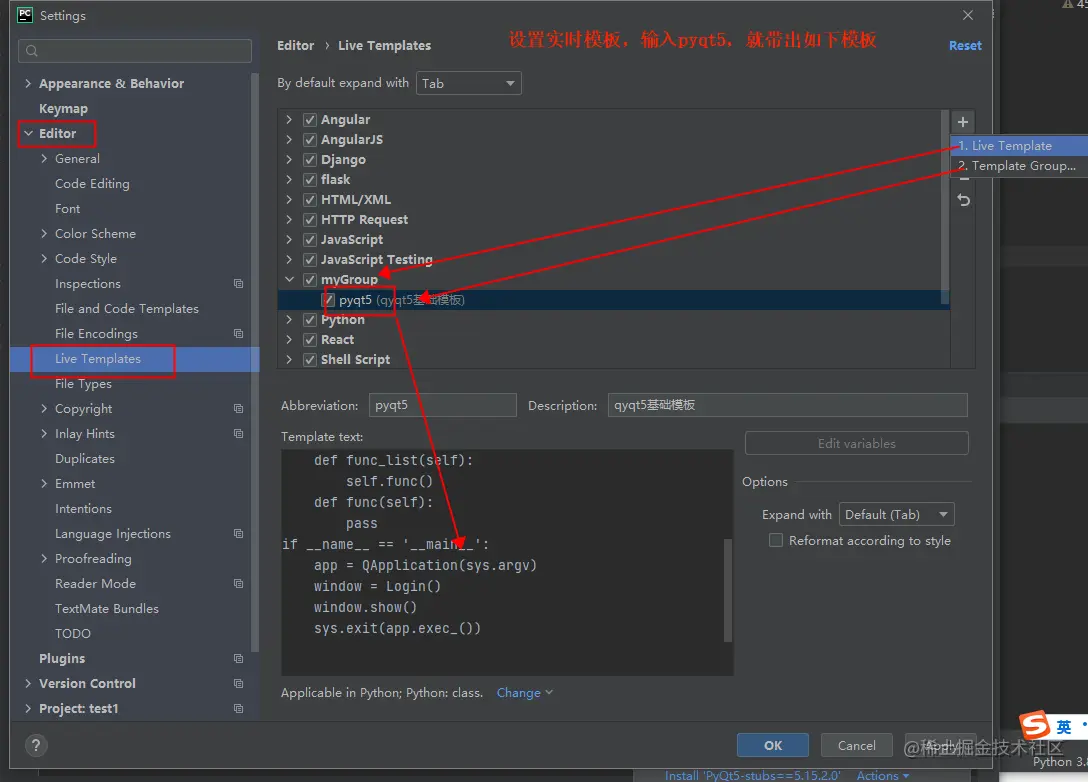The width and height of the screenshot is (1088, 782).
Task: Click Install PyQt5-stubs link in background window
Action: [x=752, y=775]
